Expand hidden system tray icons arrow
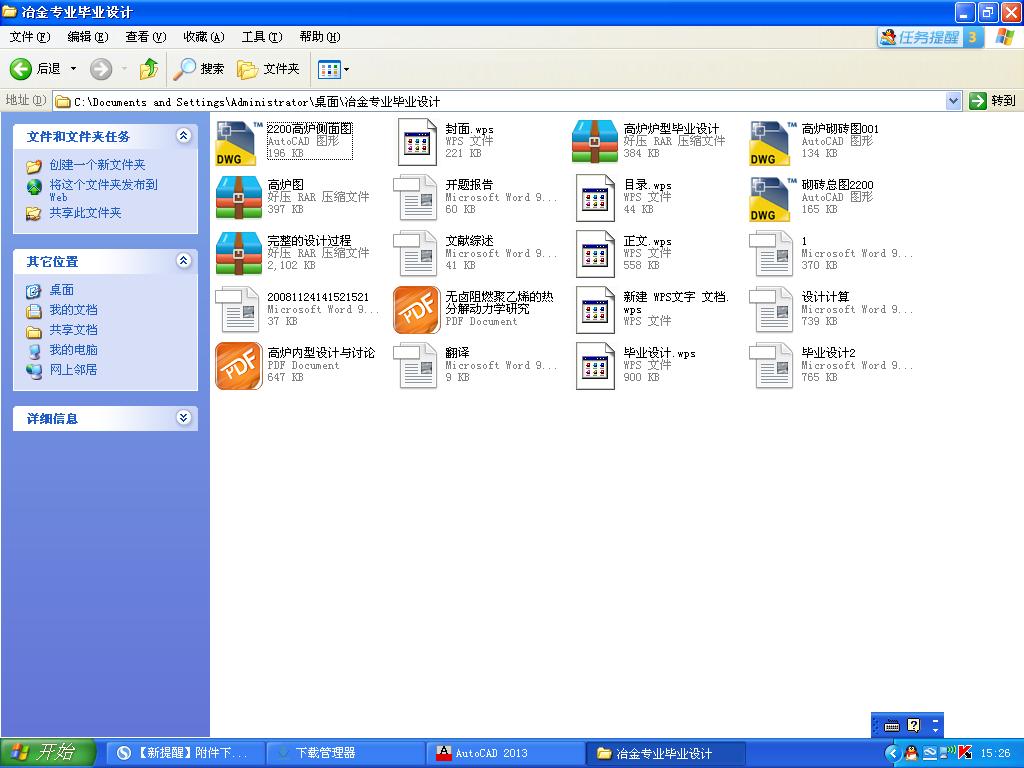Viewport: 1024px width, 768px height. coord(892,754)
